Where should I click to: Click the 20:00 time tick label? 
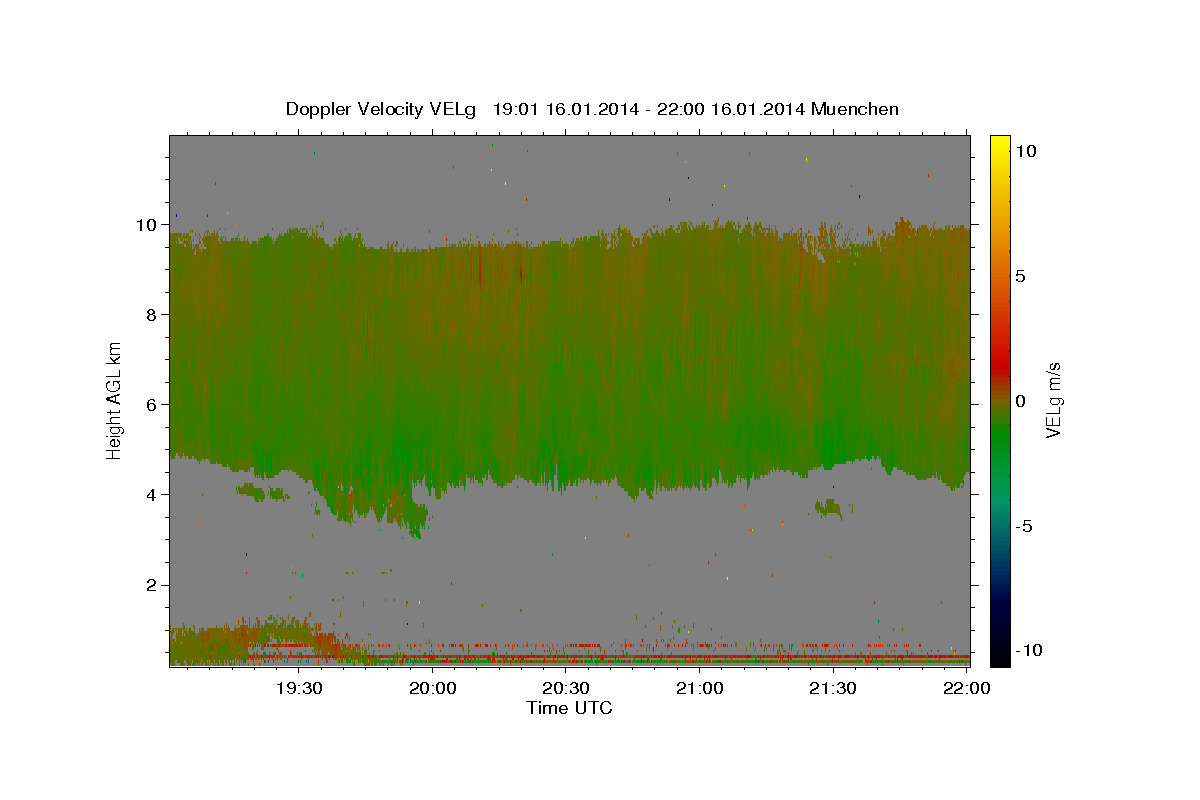pyautogui.click(x=433, y=688)
